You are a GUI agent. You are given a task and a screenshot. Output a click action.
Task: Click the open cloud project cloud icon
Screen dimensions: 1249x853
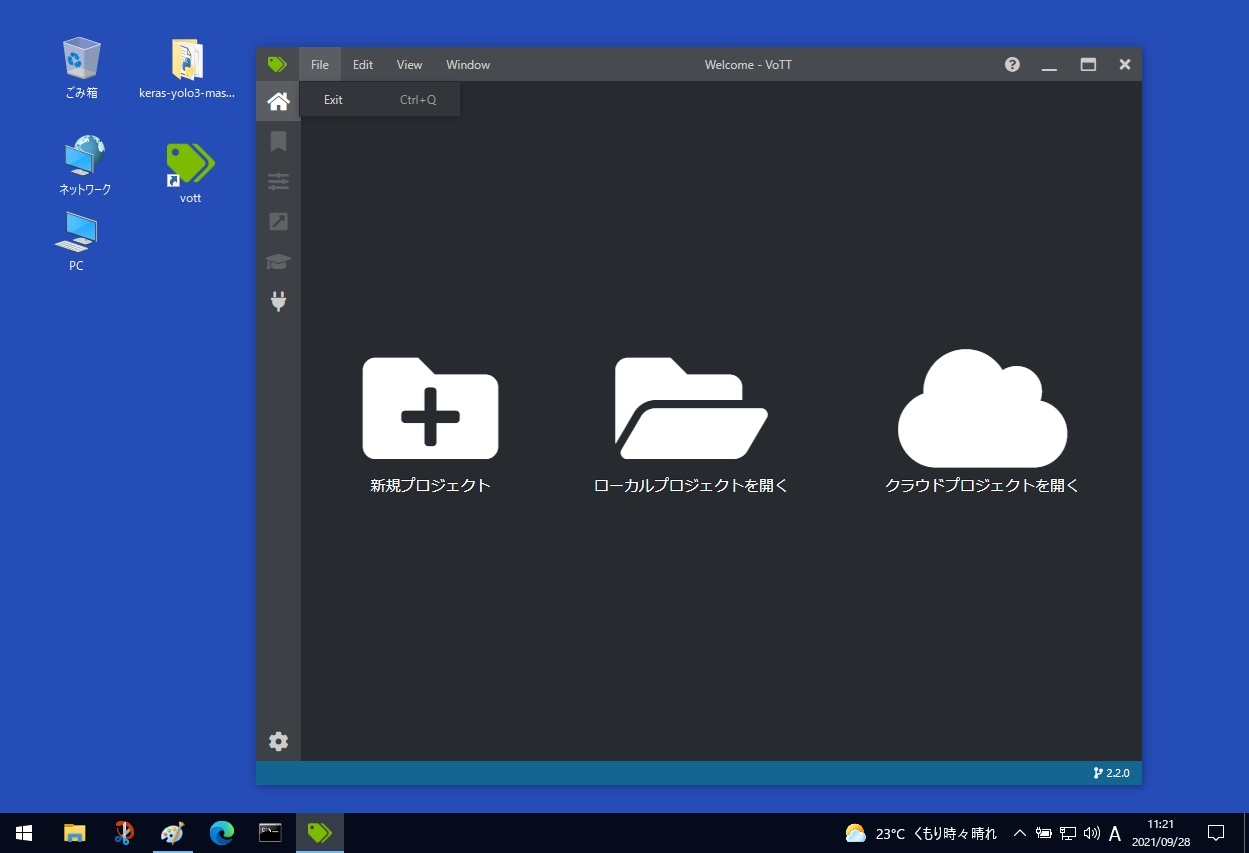982,408
